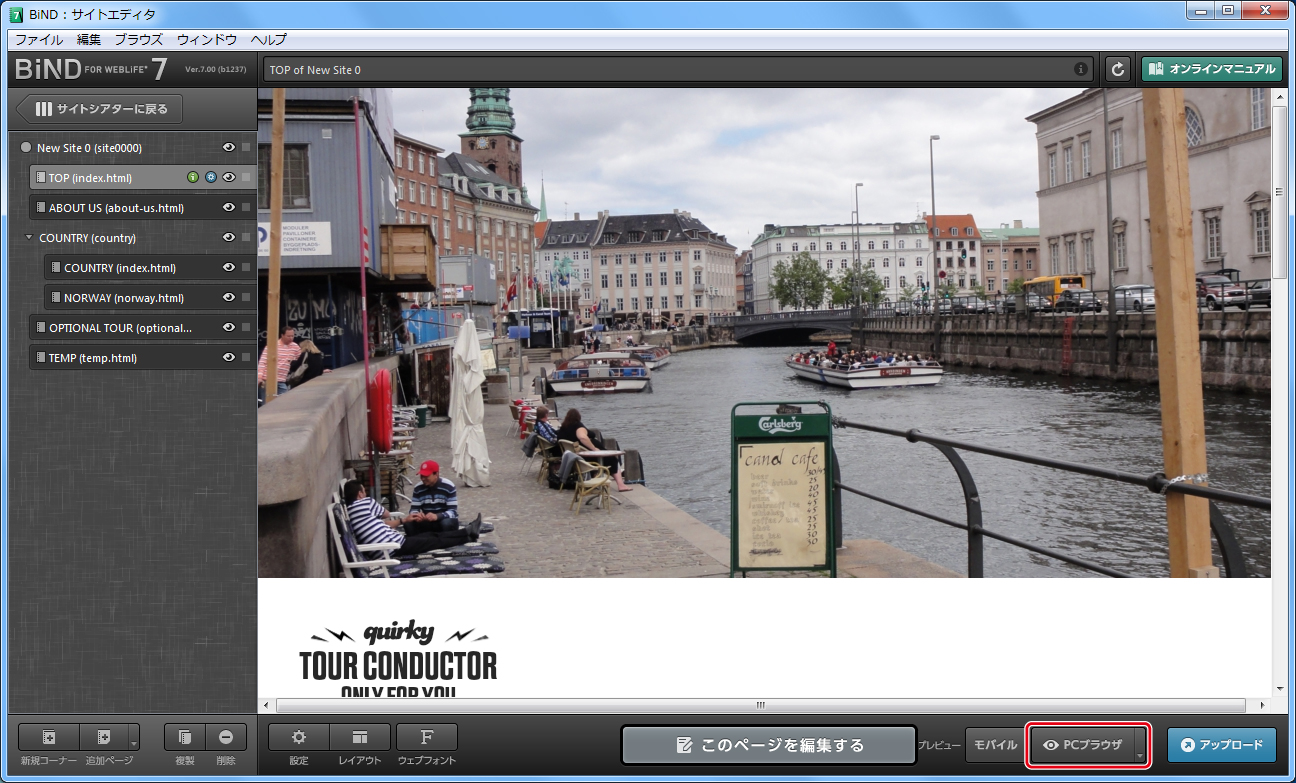Select New Site 0 (site0000) row
The image size is (1296, 783).
[x=134, y=148]
